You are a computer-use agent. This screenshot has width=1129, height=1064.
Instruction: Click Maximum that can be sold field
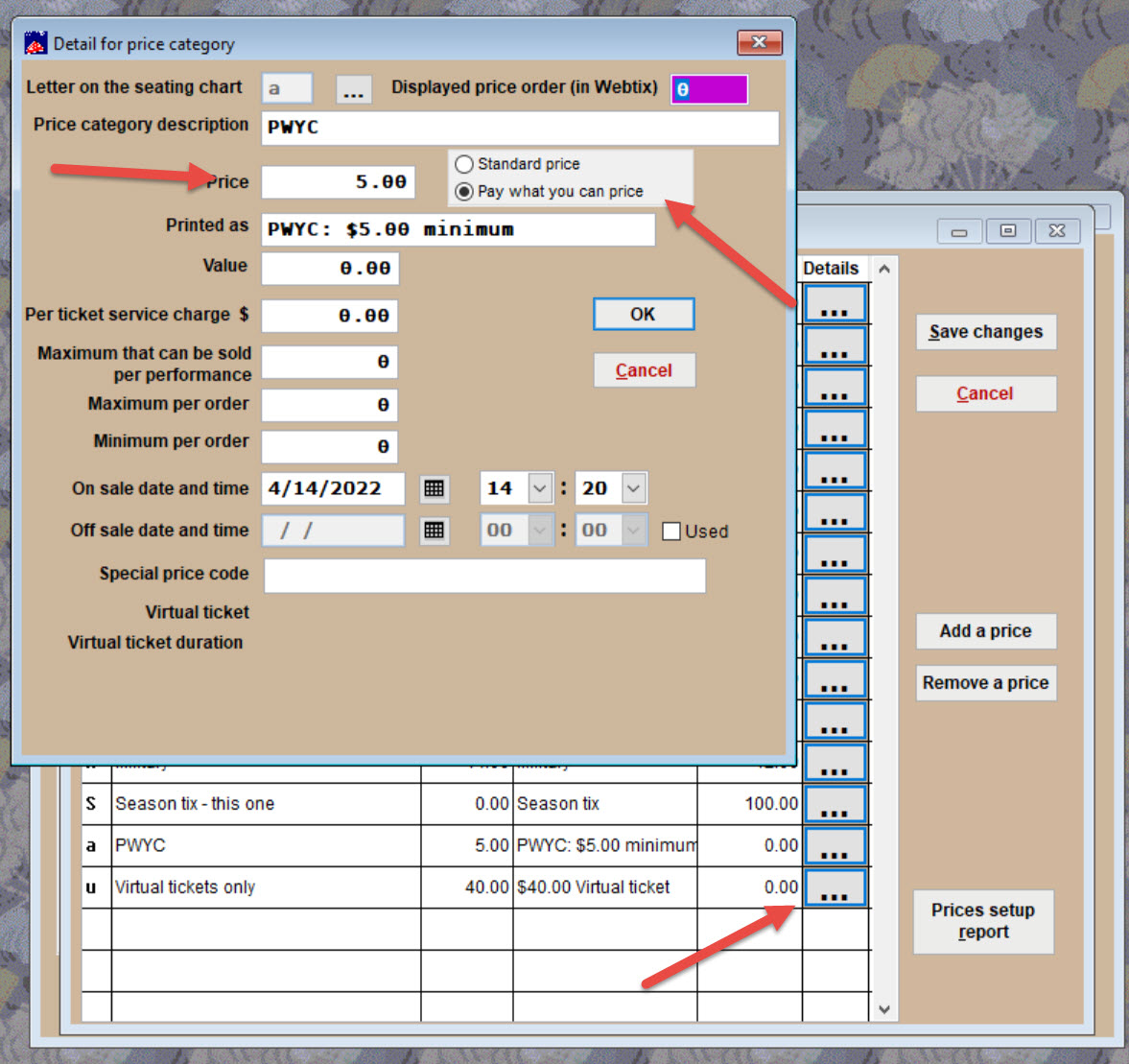point(330,362)
